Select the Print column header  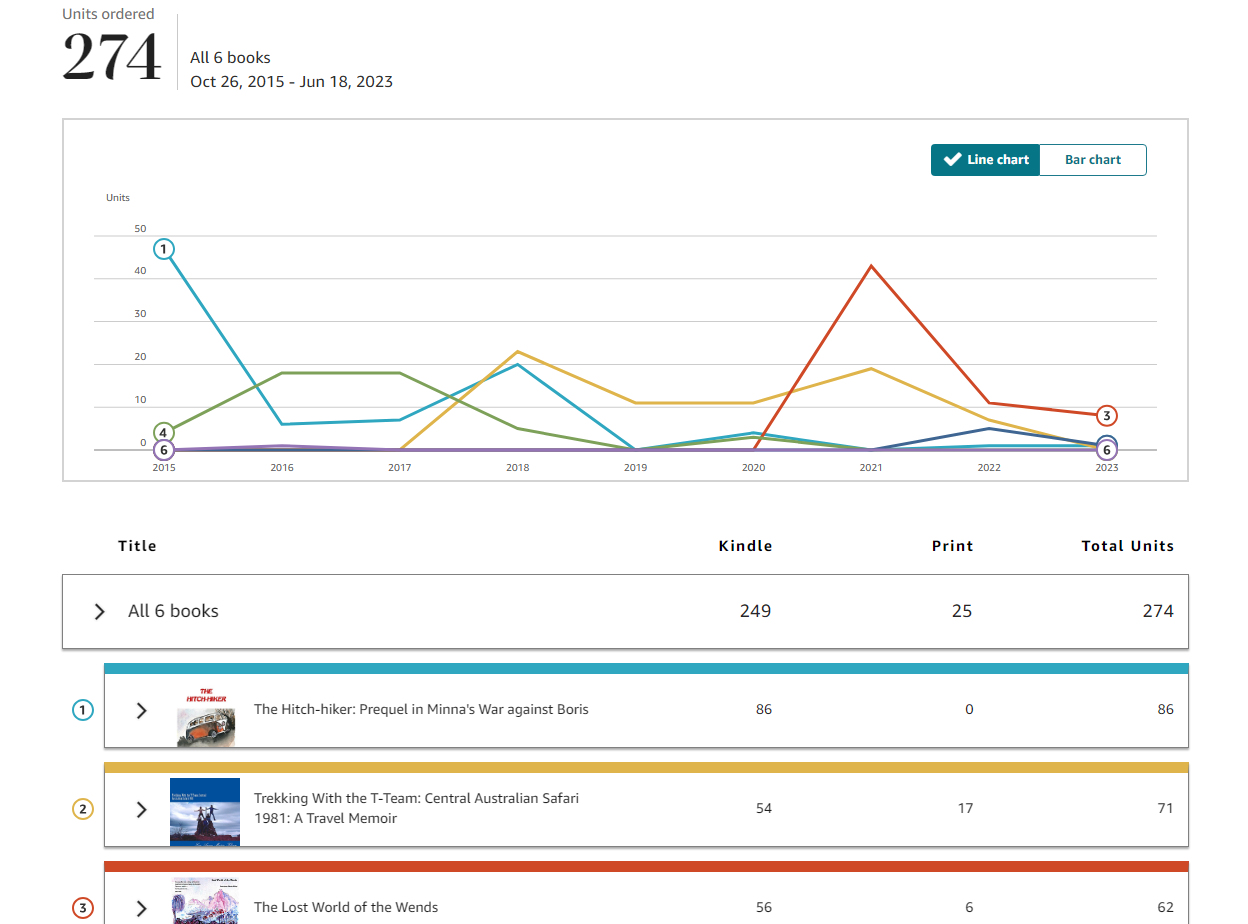pyautogui.click(x=951, y=545)
